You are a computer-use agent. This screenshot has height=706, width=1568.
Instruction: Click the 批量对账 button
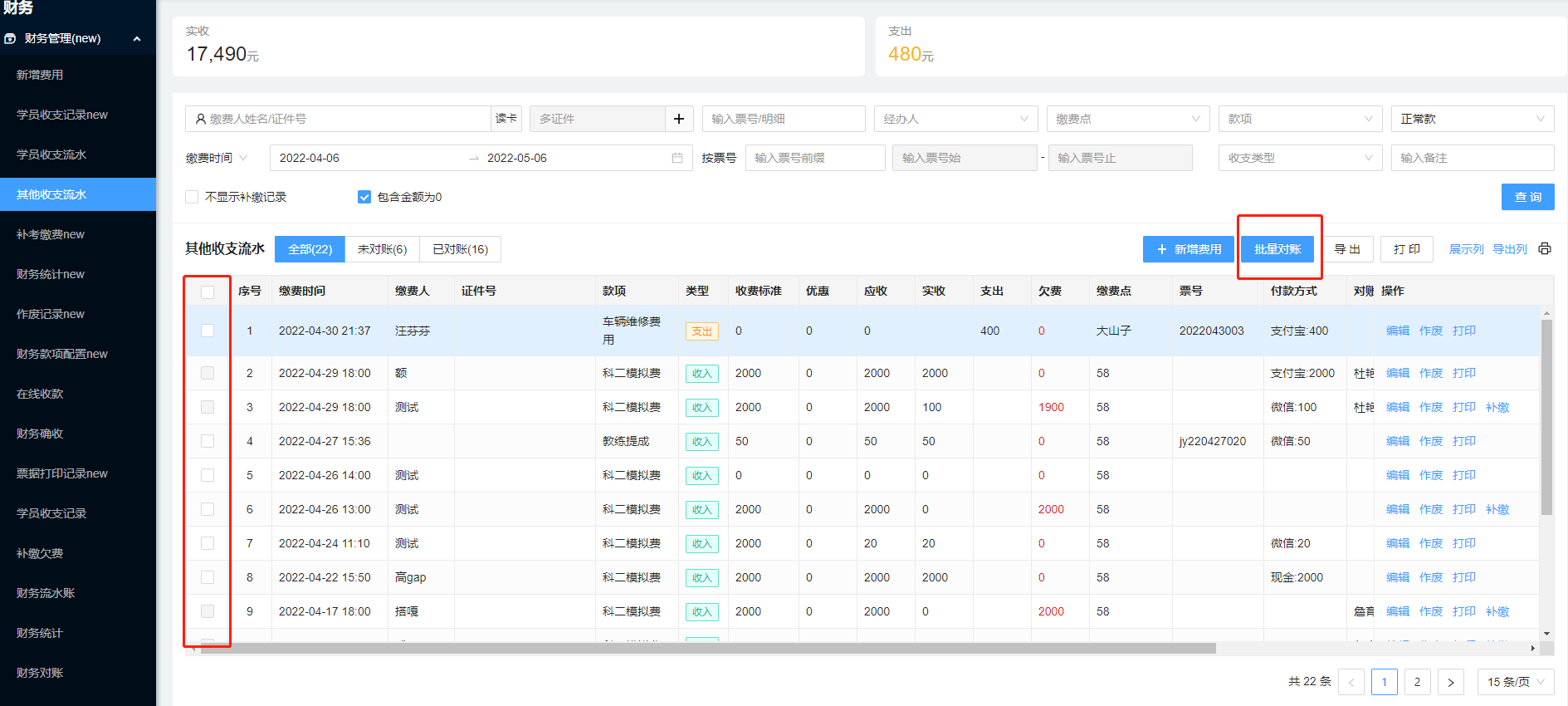click(1277, 249)
